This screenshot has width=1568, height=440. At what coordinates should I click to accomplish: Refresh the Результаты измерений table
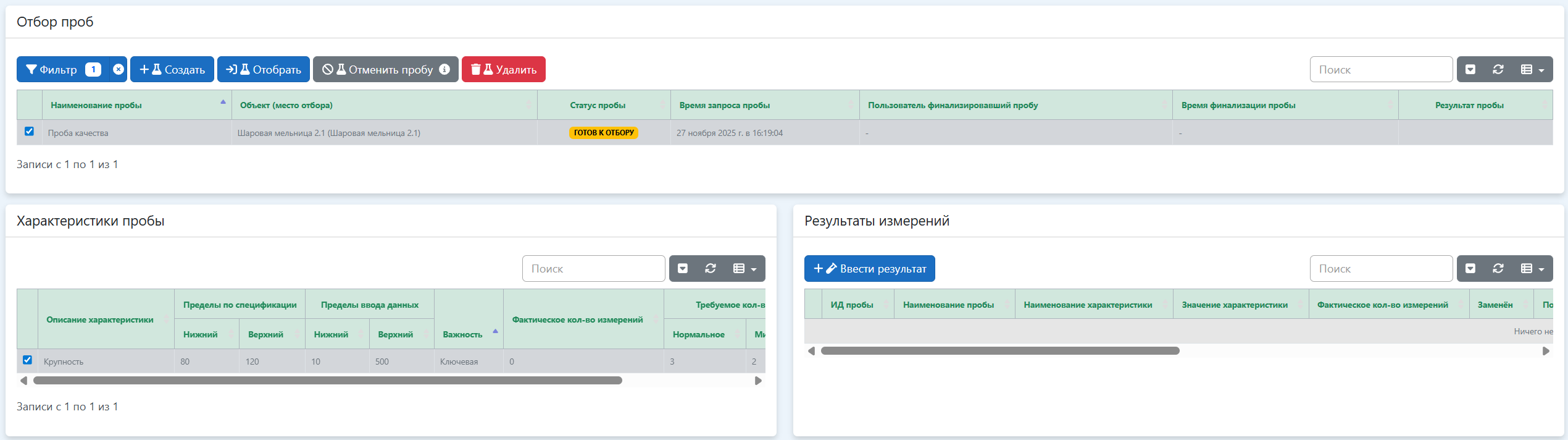(1498, 268)
